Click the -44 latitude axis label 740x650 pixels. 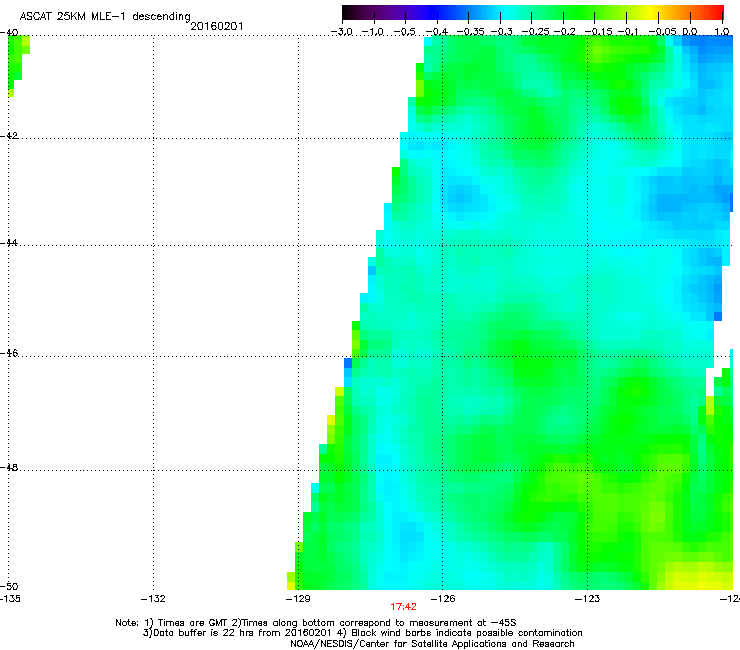10,243
